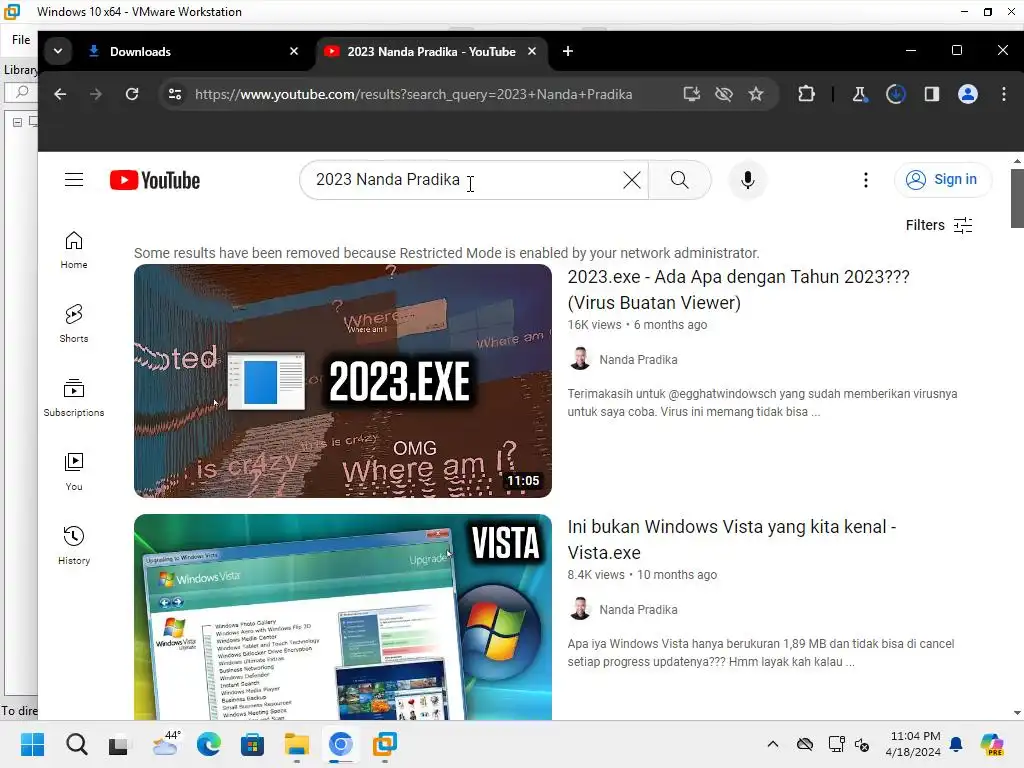Go forward in browser
The width and height of the screenshot is (1024, 768).
(x=96, y=94)
